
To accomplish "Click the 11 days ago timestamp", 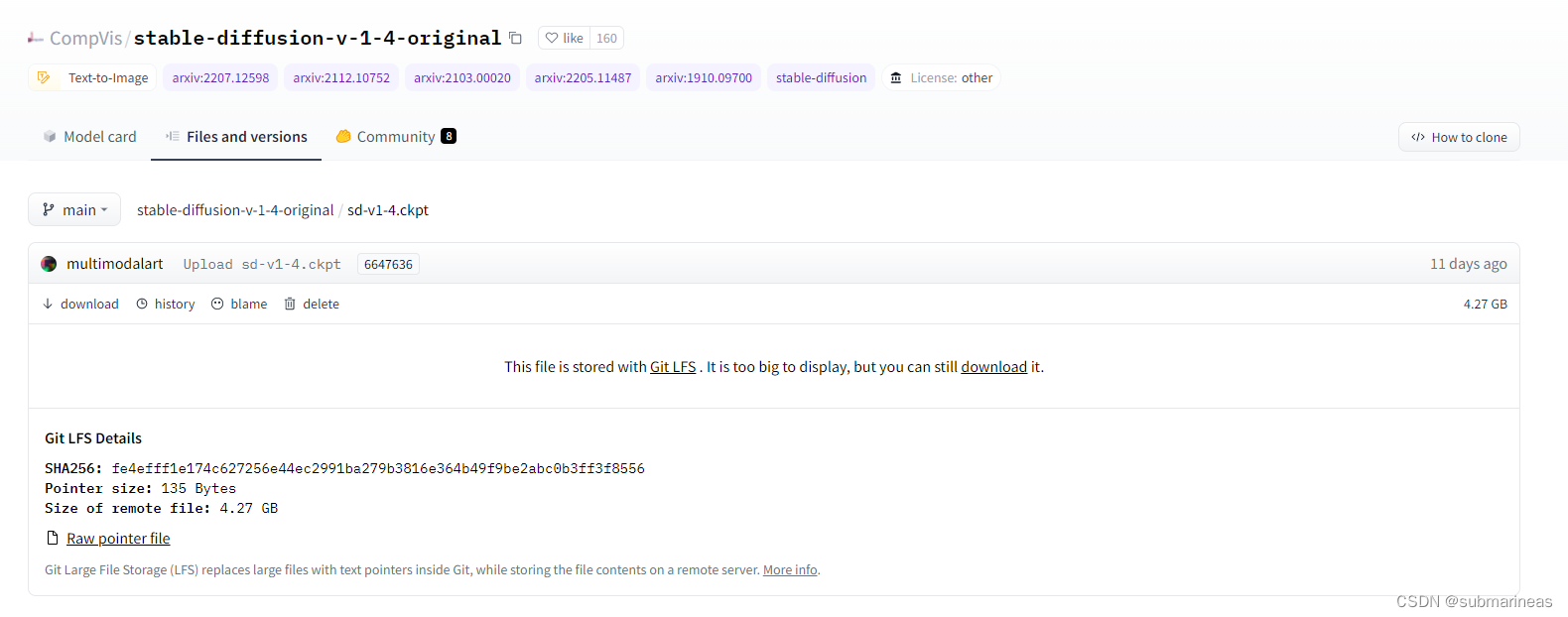I will click(x=1468, y=264).
